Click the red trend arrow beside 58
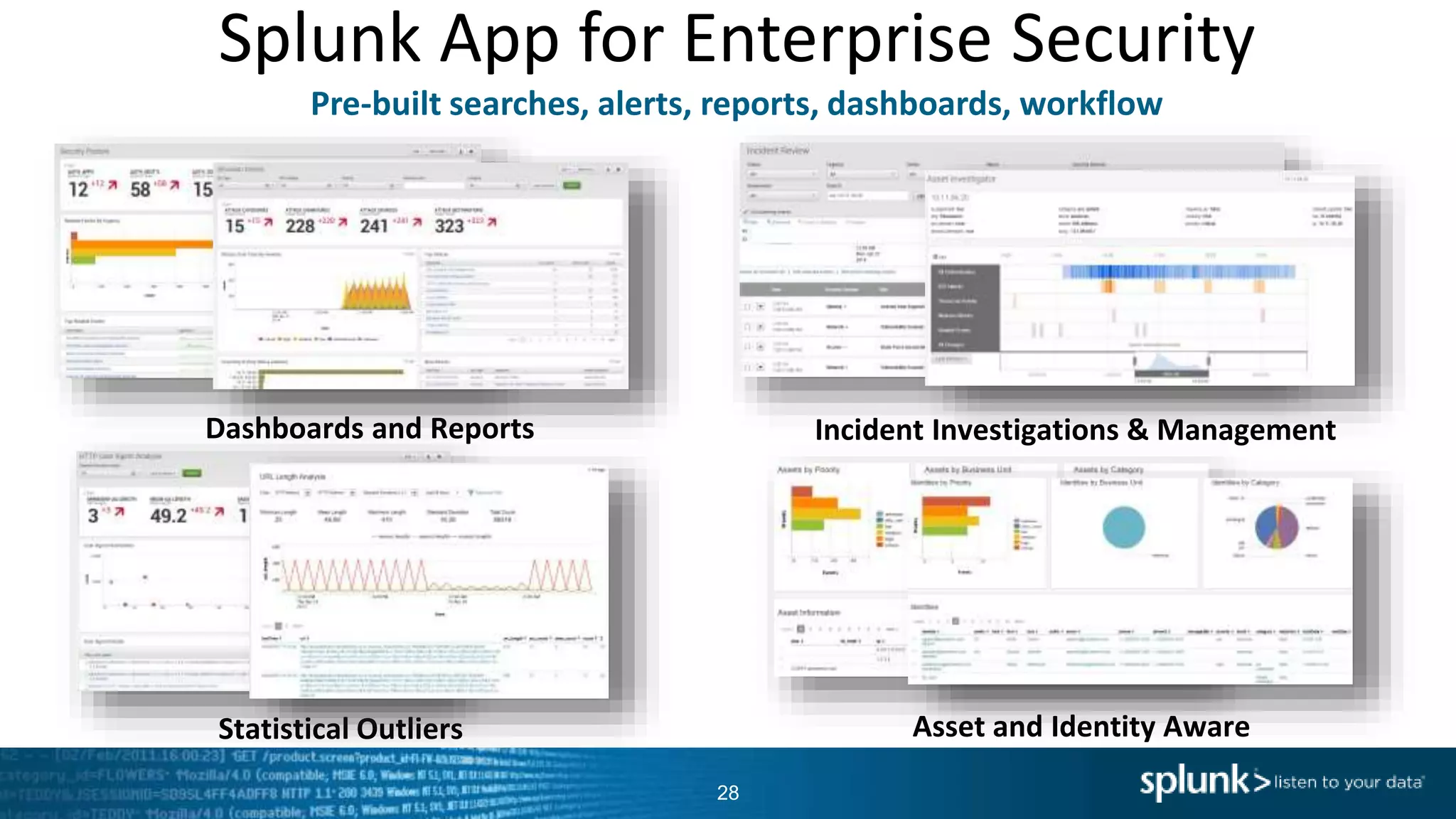This screenshot has height=819, width=1456. coord(174,186)
